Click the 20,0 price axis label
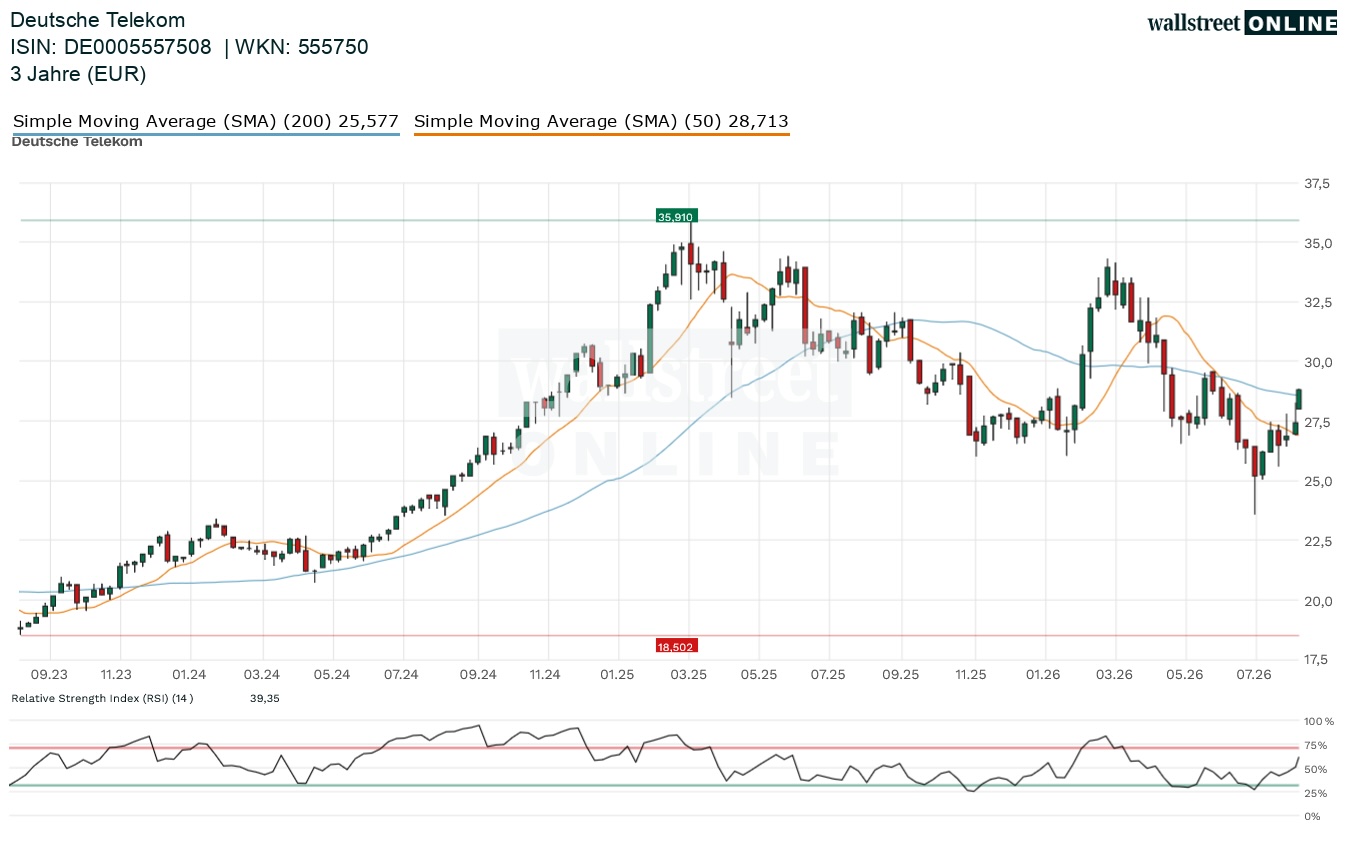 pyautogui.click(x=1317, y=600)
